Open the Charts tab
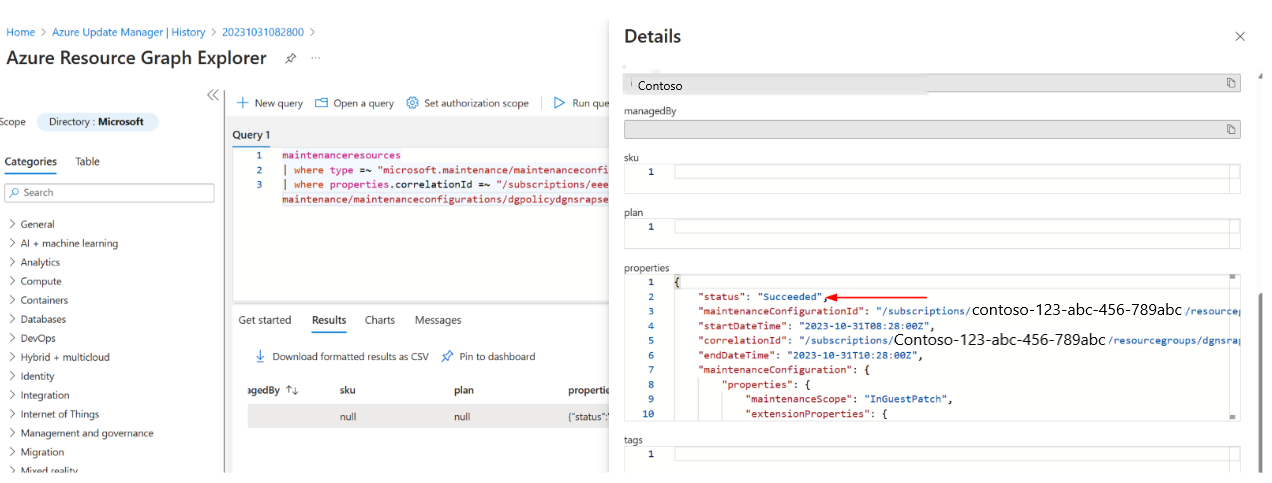Screen dimensions: 1272x483 pyautogui.click(x=380, y=320)
